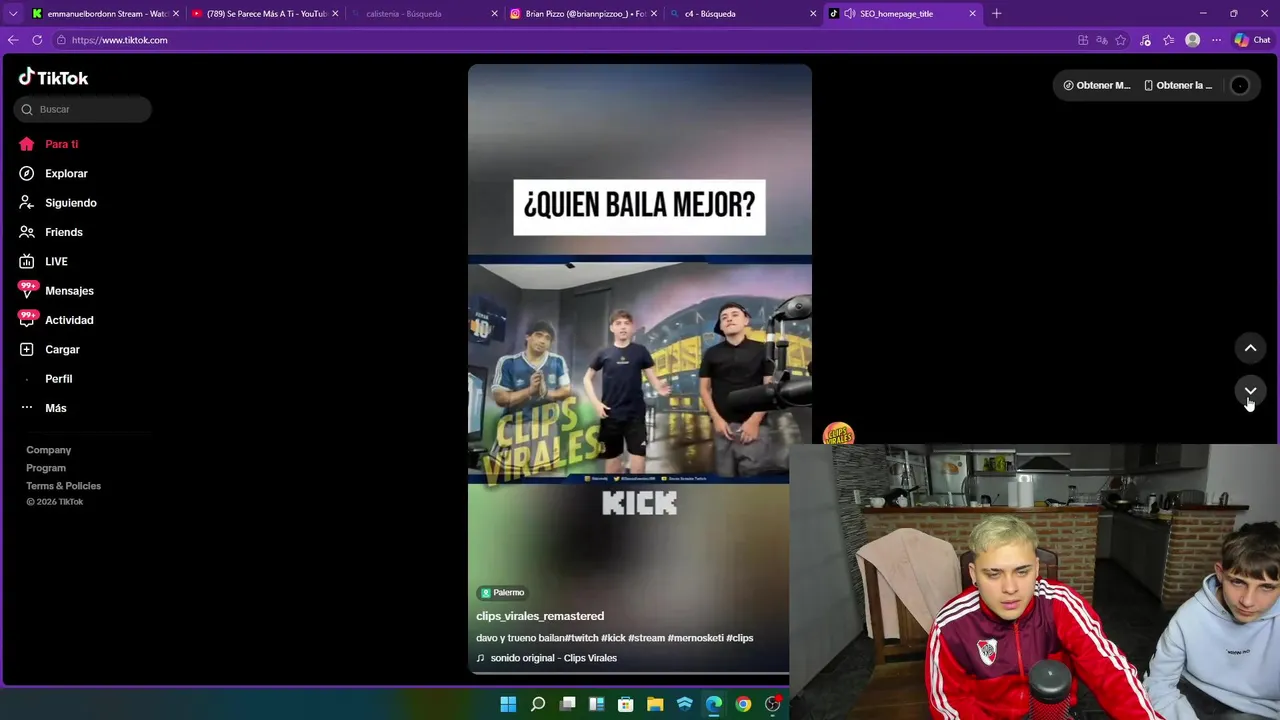This screenshot has height=720, width=1280.
Task: Open sonido original - Clips Virales sound
Action: click(547, 658)
